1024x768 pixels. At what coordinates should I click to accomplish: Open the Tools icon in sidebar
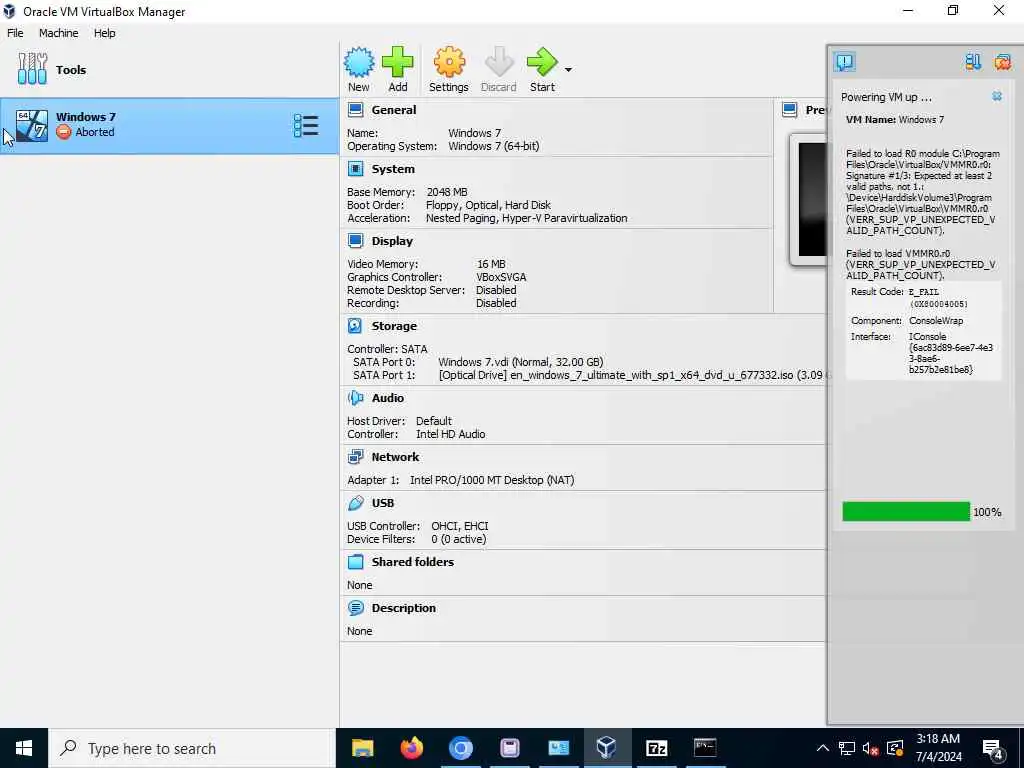click(32, 69)
